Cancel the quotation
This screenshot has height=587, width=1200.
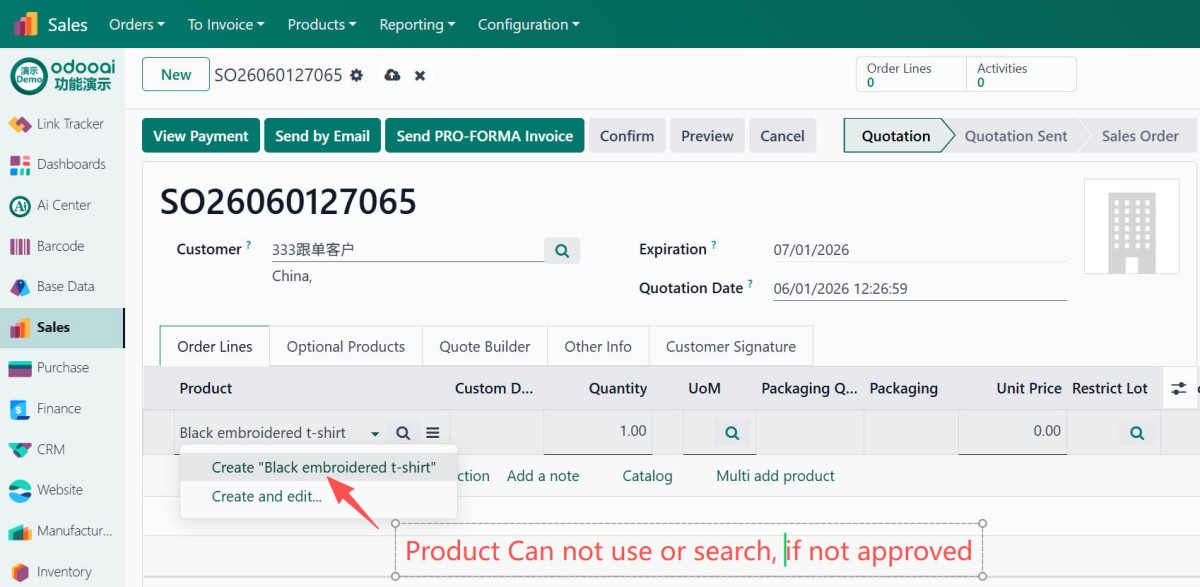tap(782, 136)
